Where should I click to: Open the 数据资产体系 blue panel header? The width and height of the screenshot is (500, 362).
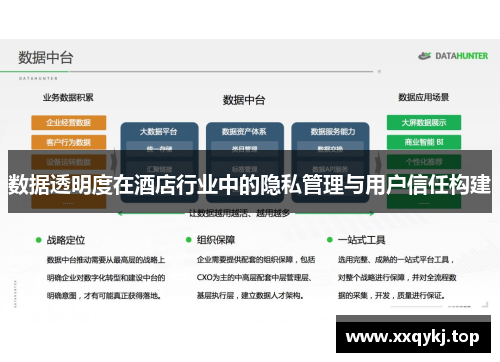pyautogui.click(x=244, y=132)
